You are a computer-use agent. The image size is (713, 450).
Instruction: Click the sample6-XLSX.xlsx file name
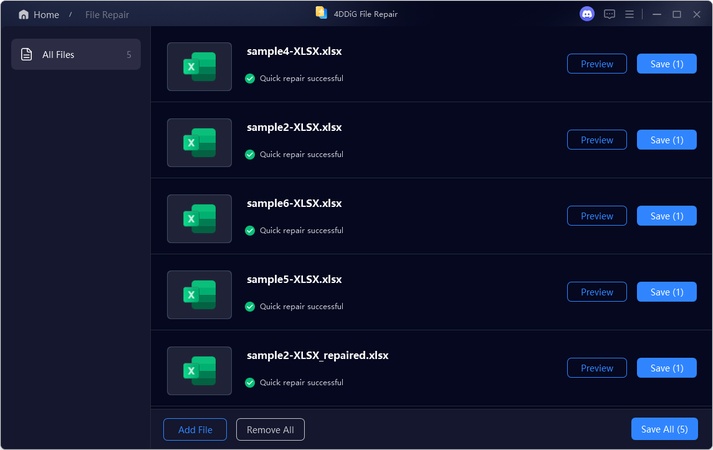pyautogui.click(x=294, y=203)
